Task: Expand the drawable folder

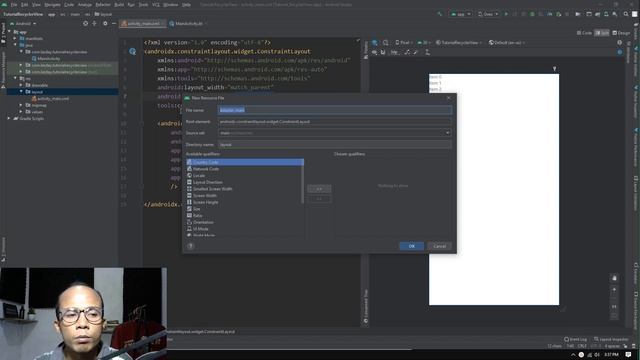Action: pyautogui.click(x=21, y=85)
